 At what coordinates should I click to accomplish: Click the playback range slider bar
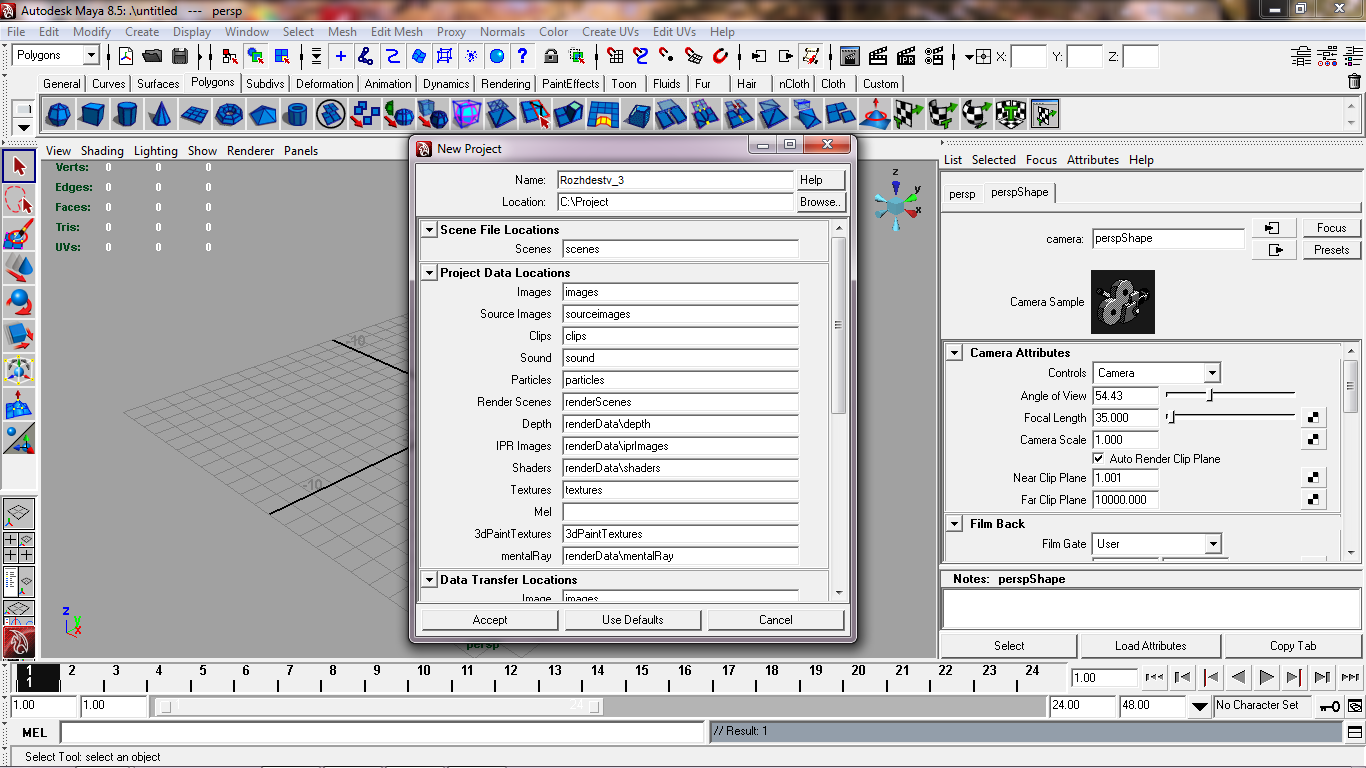(x=380, y=706)
